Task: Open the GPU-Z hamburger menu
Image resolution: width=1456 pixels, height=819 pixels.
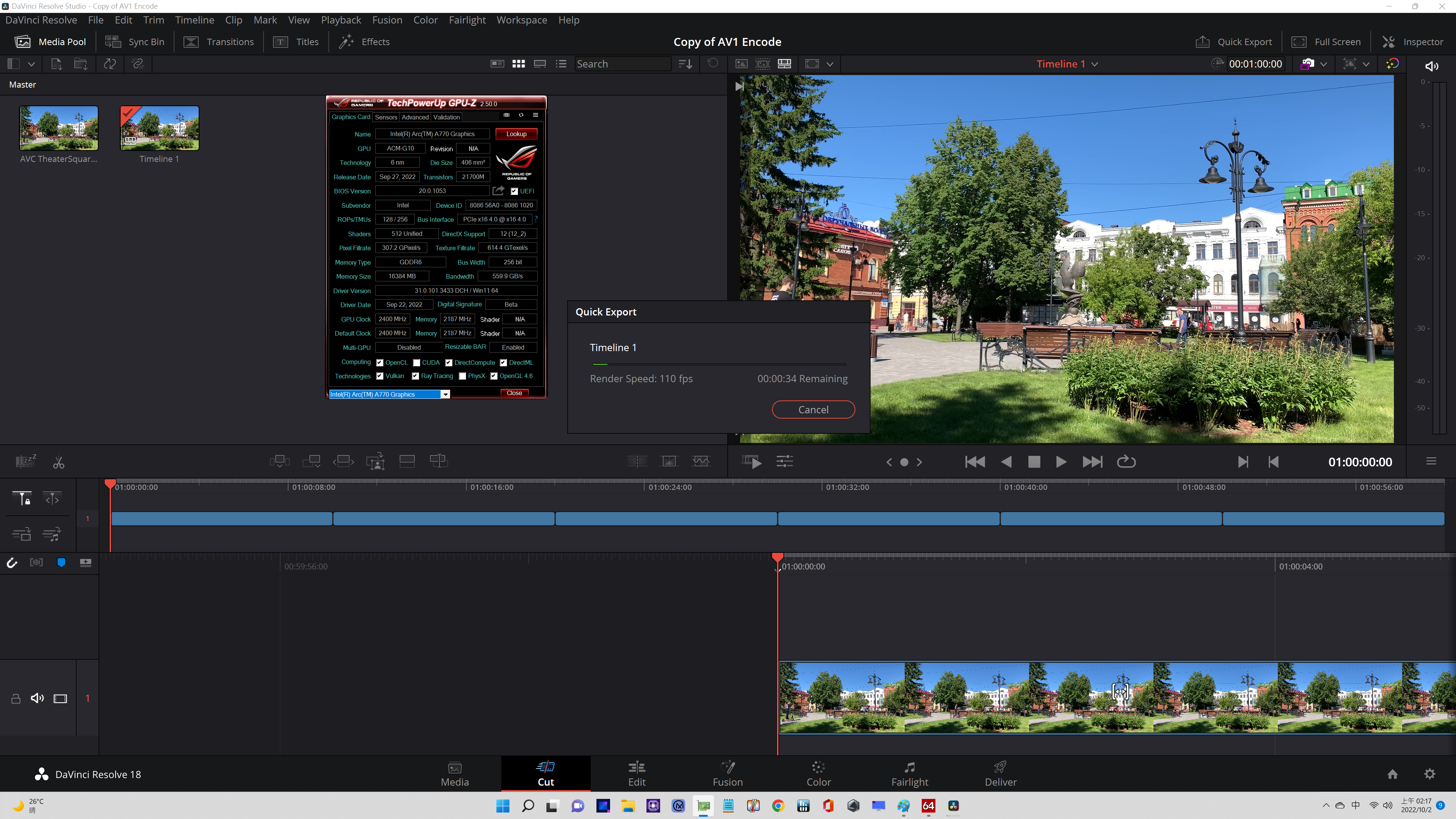Action: coord(535,115)
